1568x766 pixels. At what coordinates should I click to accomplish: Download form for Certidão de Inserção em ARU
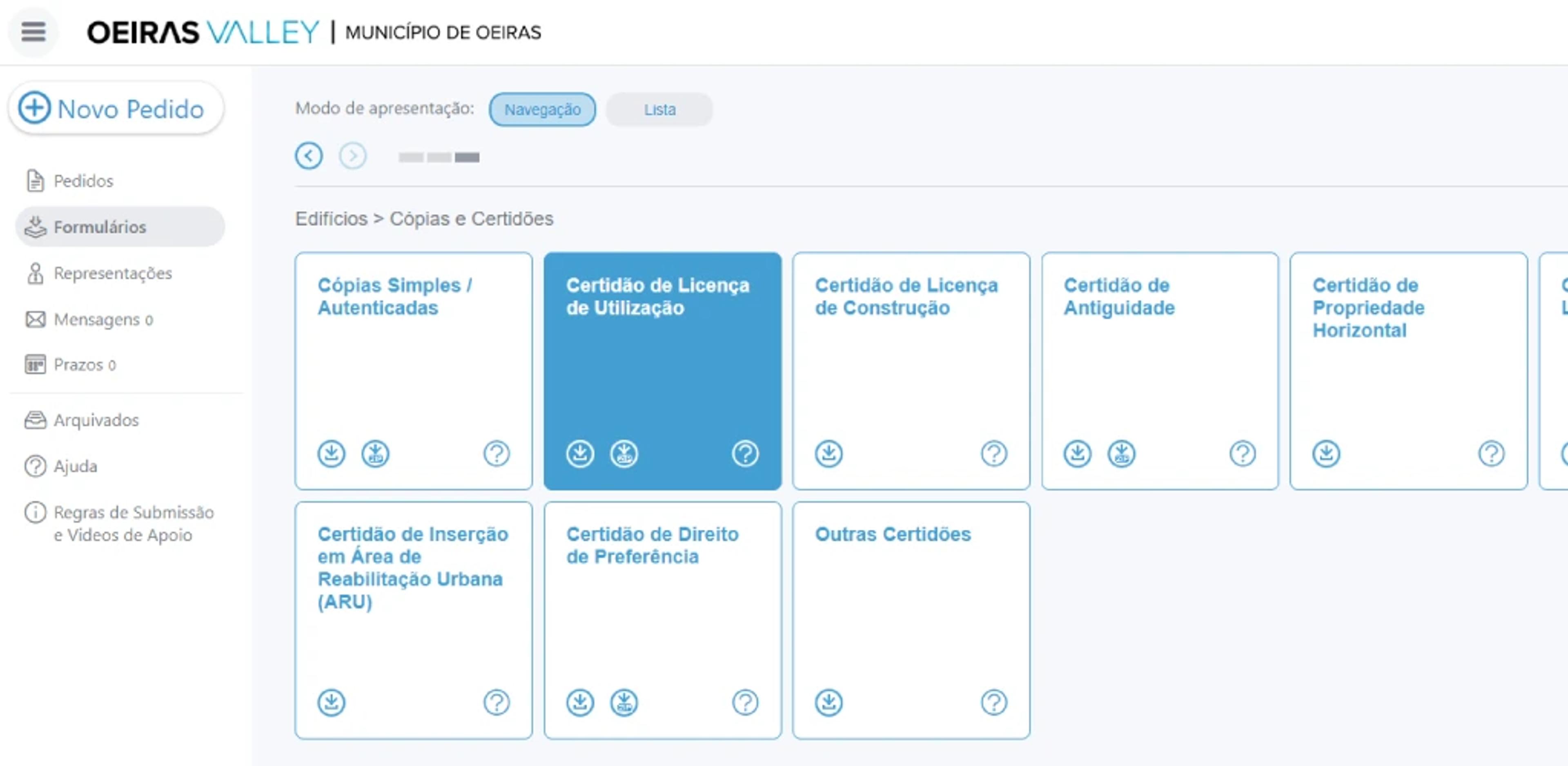click(x=331, y=703)
